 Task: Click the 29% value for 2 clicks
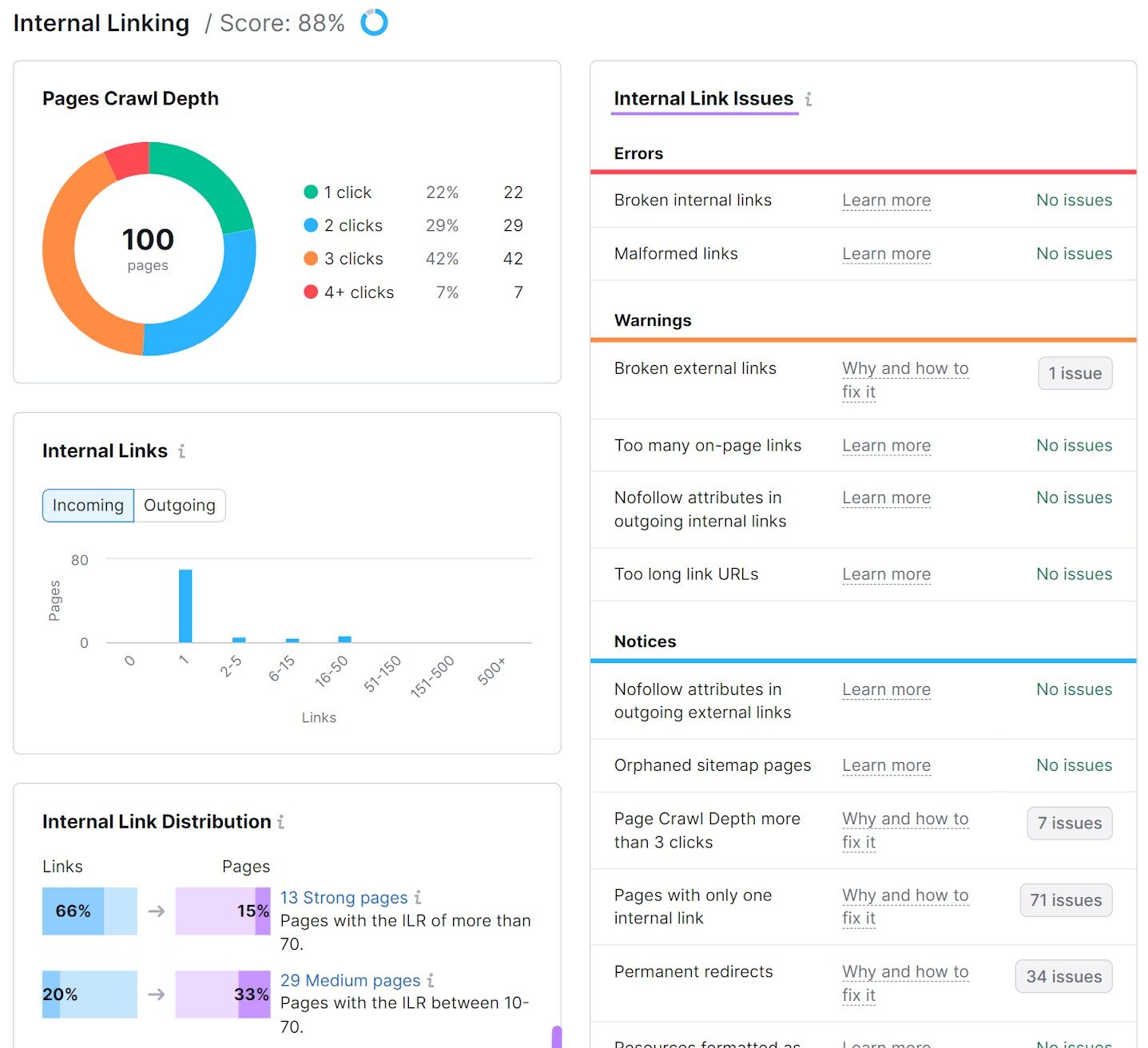(x=442, y=226)
